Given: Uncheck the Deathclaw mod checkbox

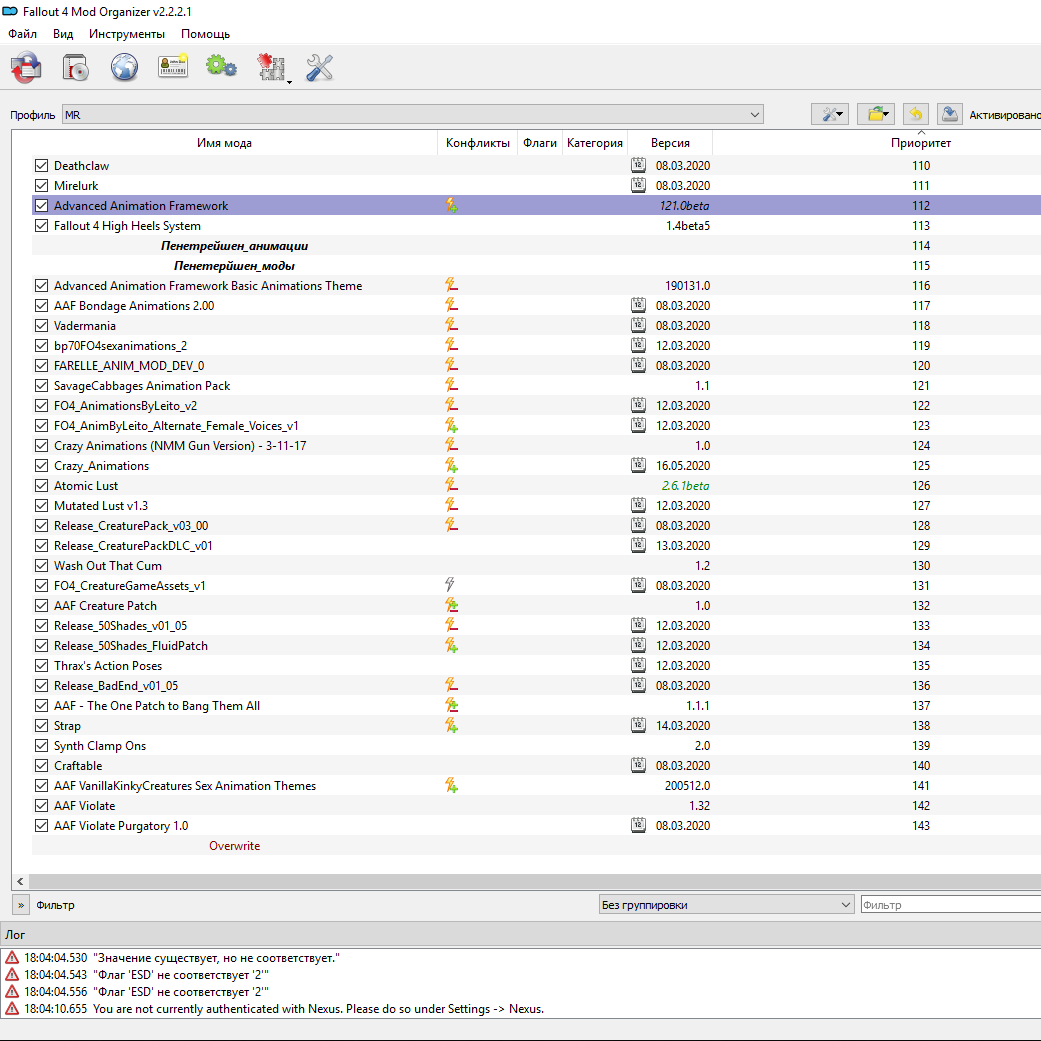Looking at the screenshot, I should tap(41, 165).
